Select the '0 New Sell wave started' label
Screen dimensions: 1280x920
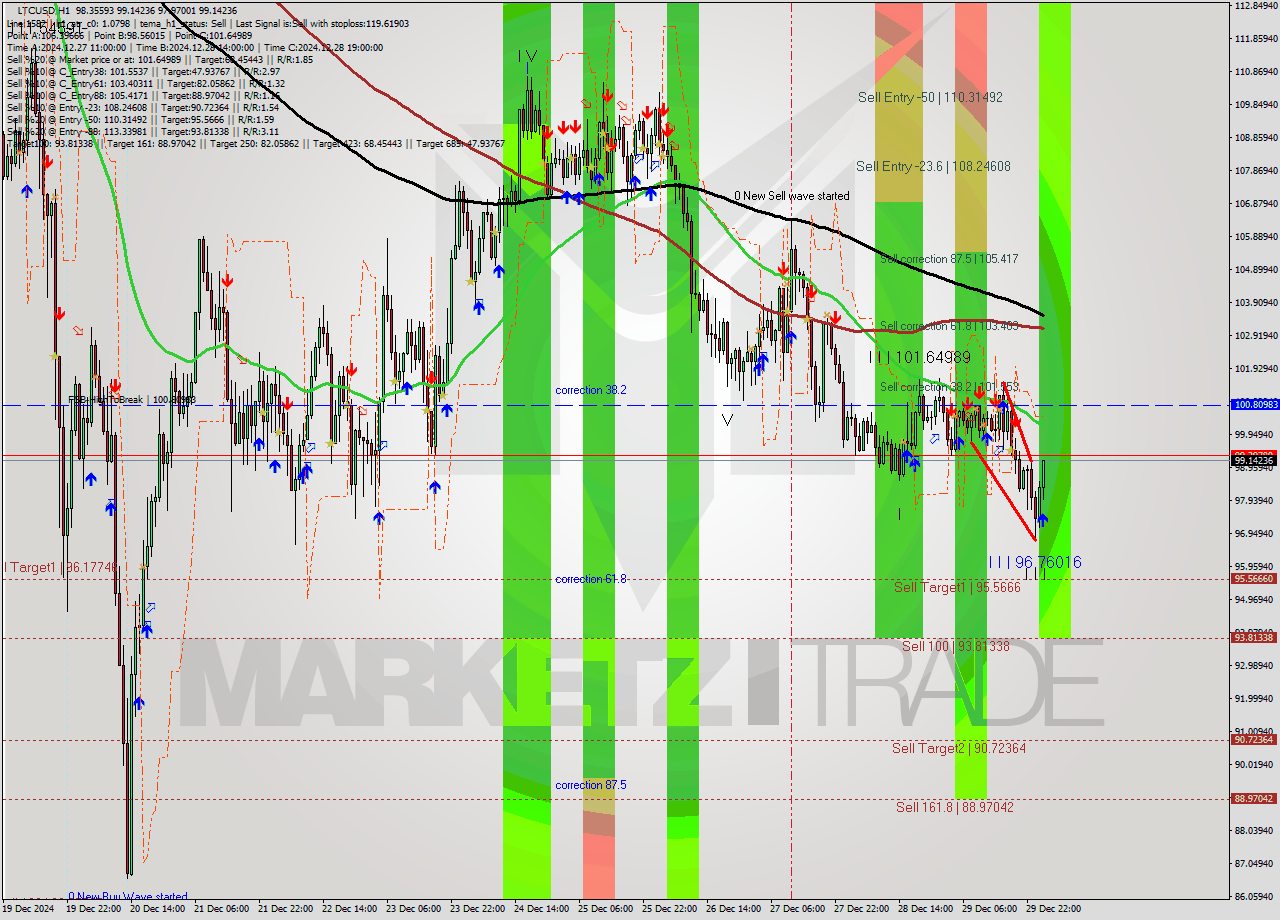792,196
